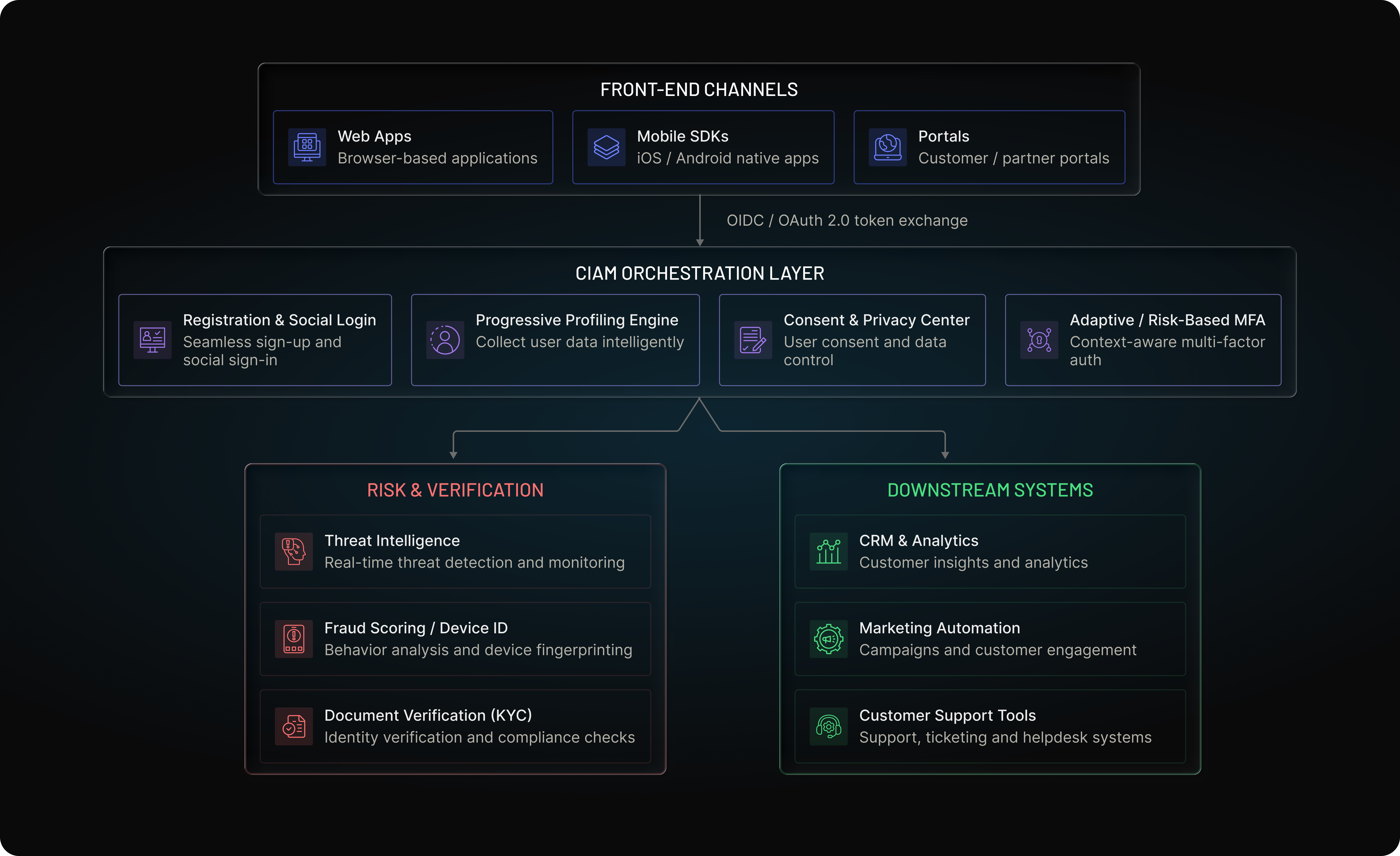Image resolution: width=1400 pixels, height=856 pixels.
Task: Click the Web Apps monitor icon
Action: [307, 147]
